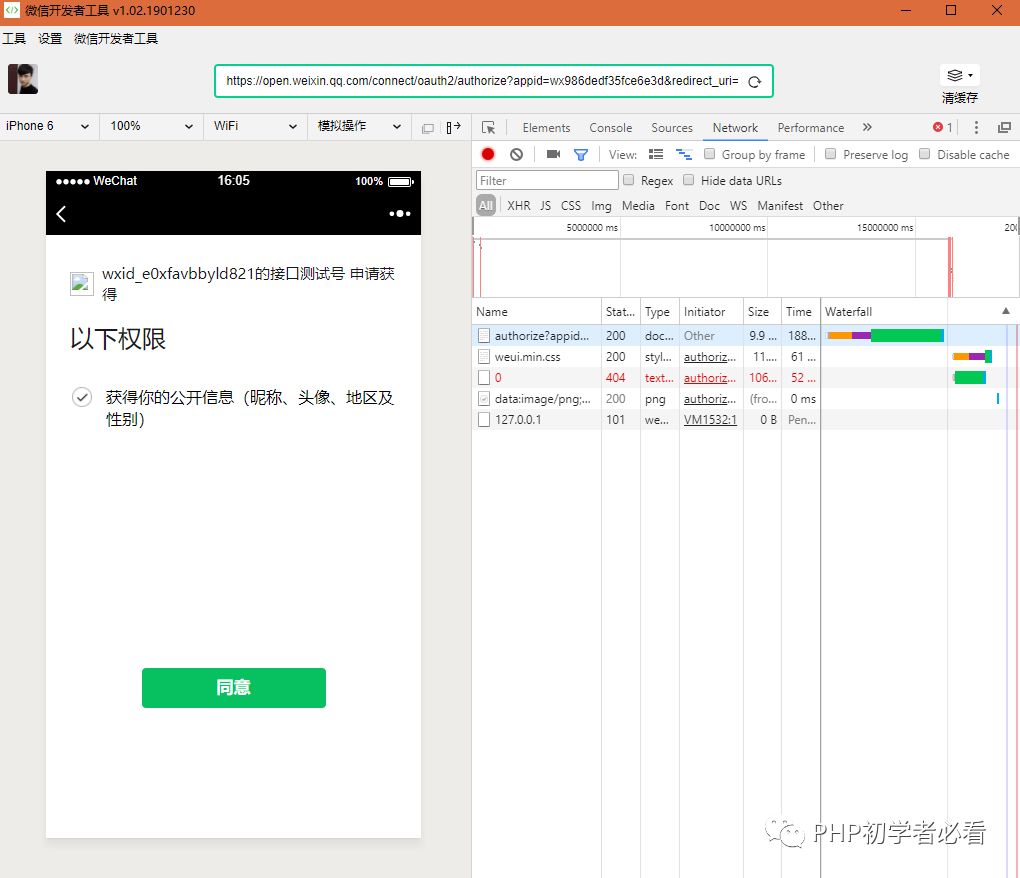This screenshot has width=1020, height=878.
Task: Expand more DevTools tabs chevron
Action: (x=866, y=127)
